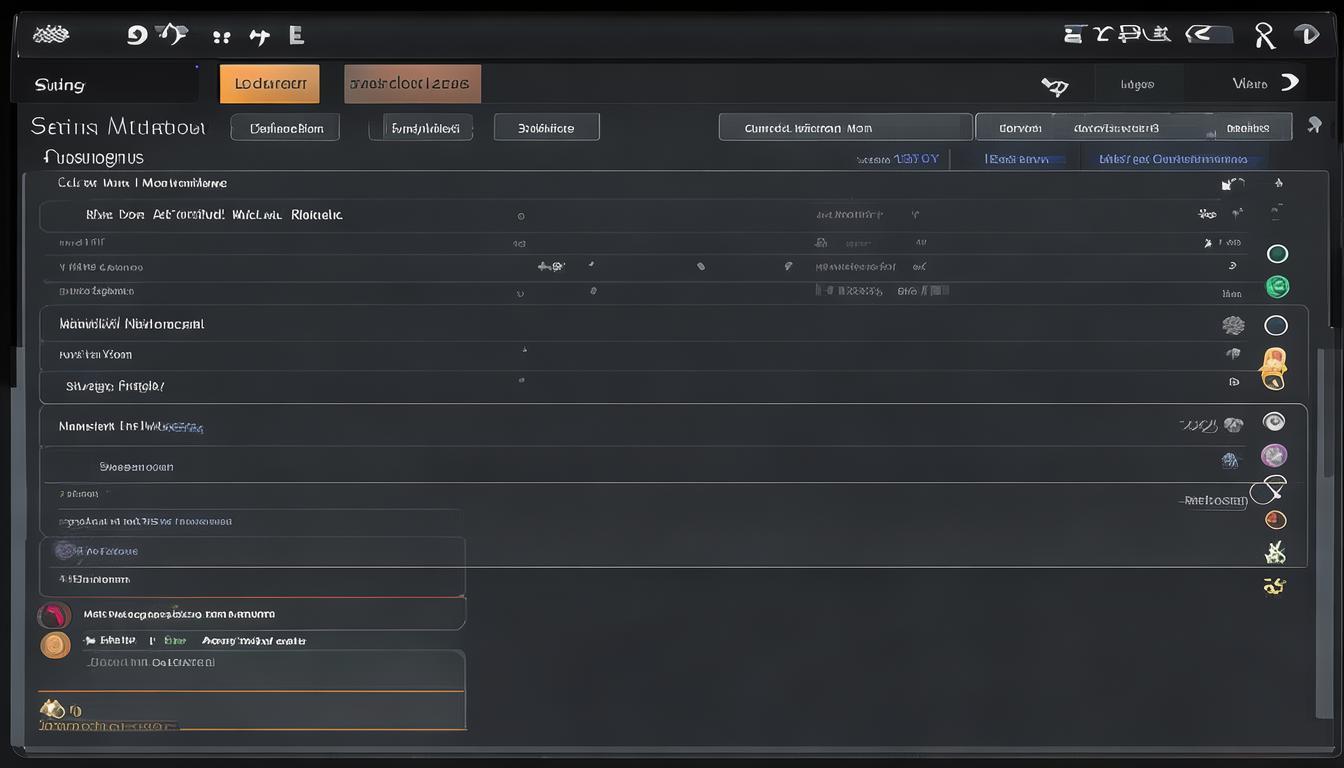This screenshot has width=1344, height=768.
Task: Click the first outlined button below the tabs
Action: click(x=285, y=127)
